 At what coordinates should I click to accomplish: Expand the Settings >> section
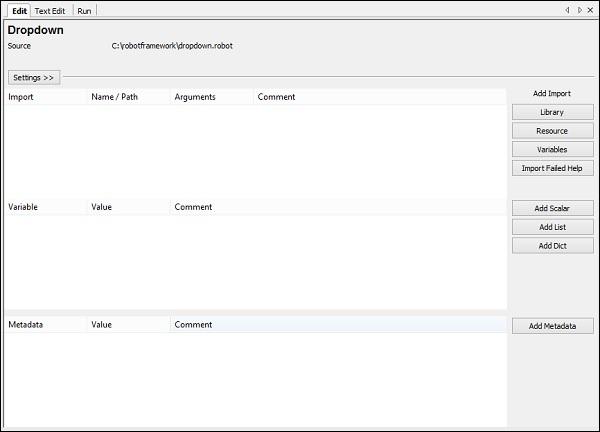tap(34, 78)
